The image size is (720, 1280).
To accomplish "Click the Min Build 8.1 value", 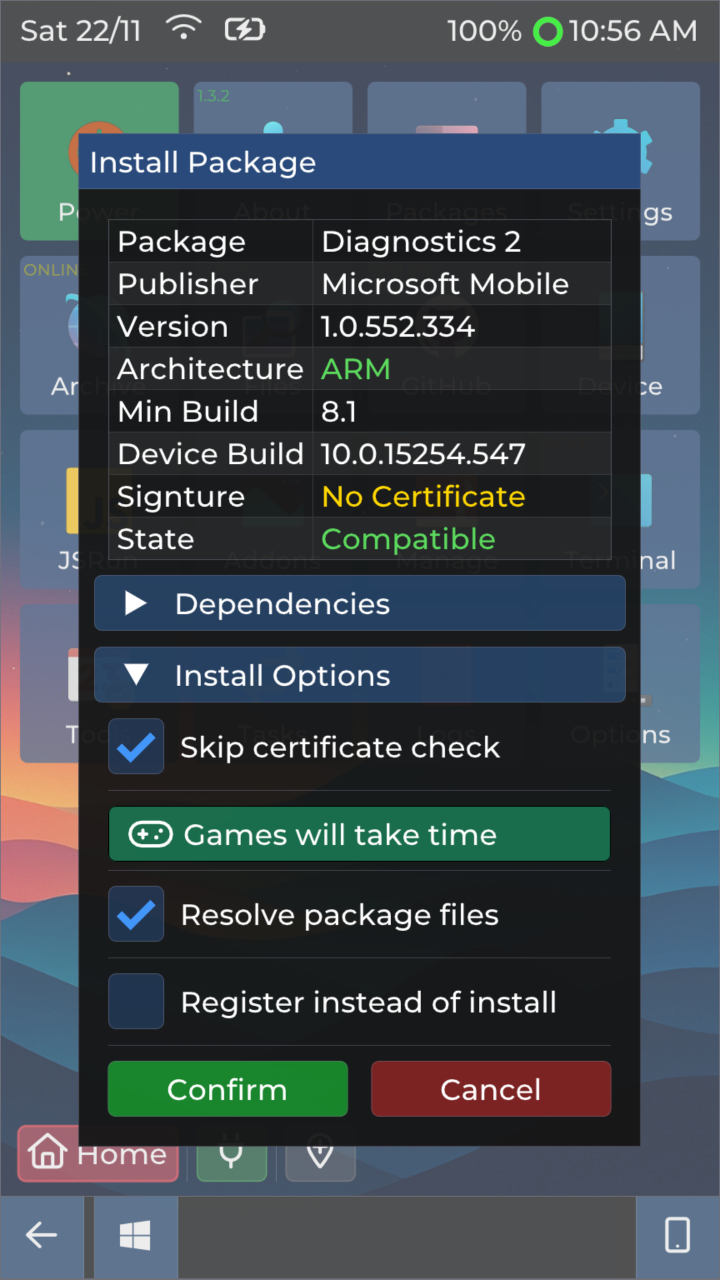I will 339,412.
